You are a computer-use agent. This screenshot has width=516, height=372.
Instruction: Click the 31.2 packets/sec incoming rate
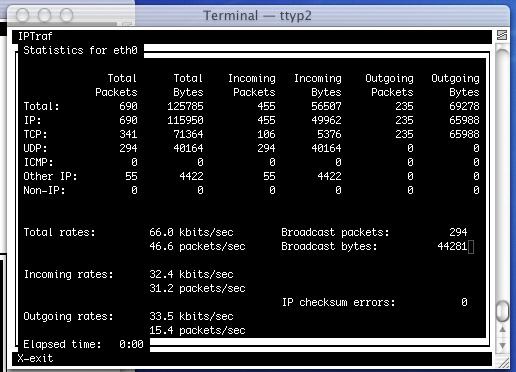coord(197,288)
